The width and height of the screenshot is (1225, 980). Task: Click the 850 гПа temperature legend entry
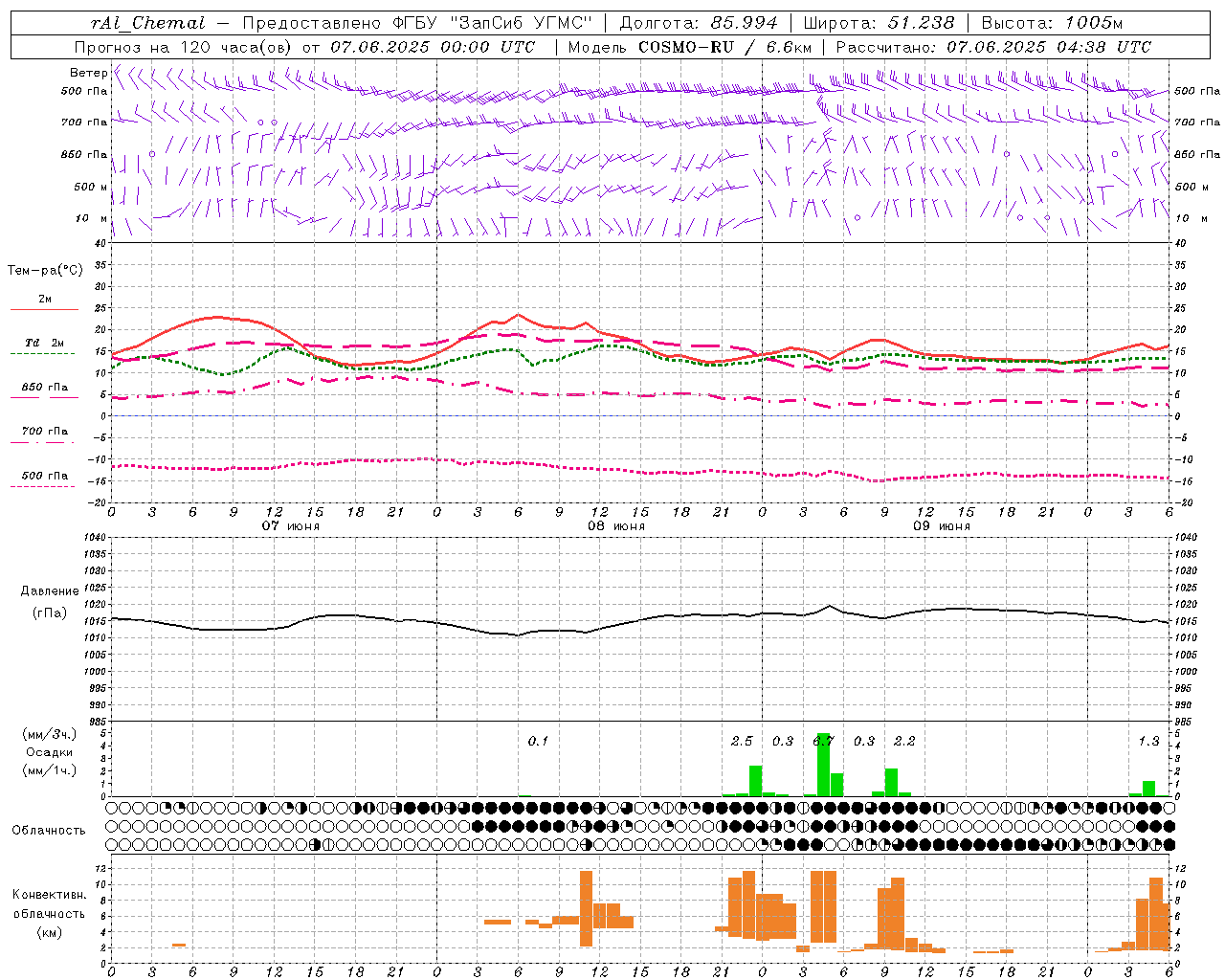point(45,388)
